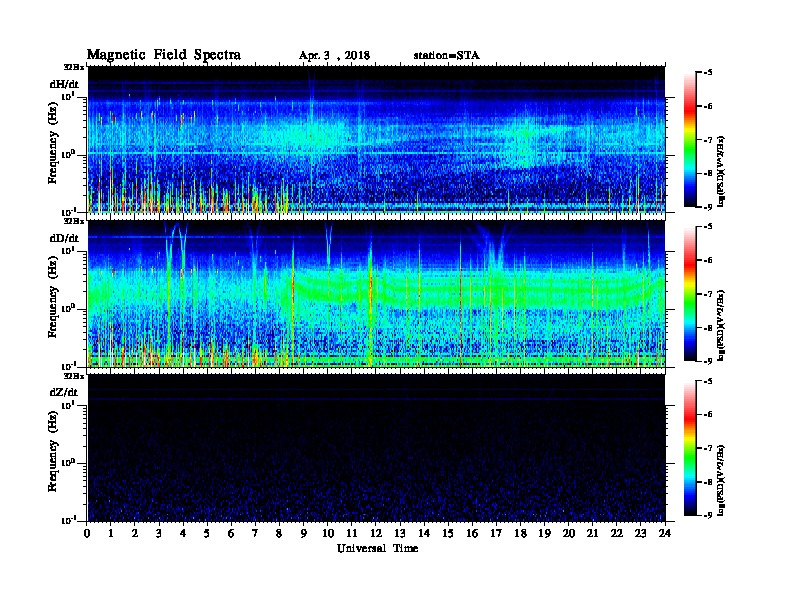Click the 10⁰ frequency tick label of dZ/dt panel
Viewport: 792px width, 612px height.
pyautogui.click(x=69, y=463)
